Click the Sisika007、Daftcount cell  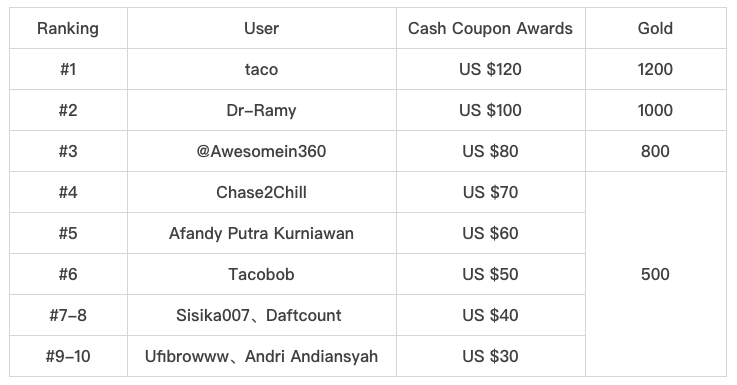[x=261, y=315]
